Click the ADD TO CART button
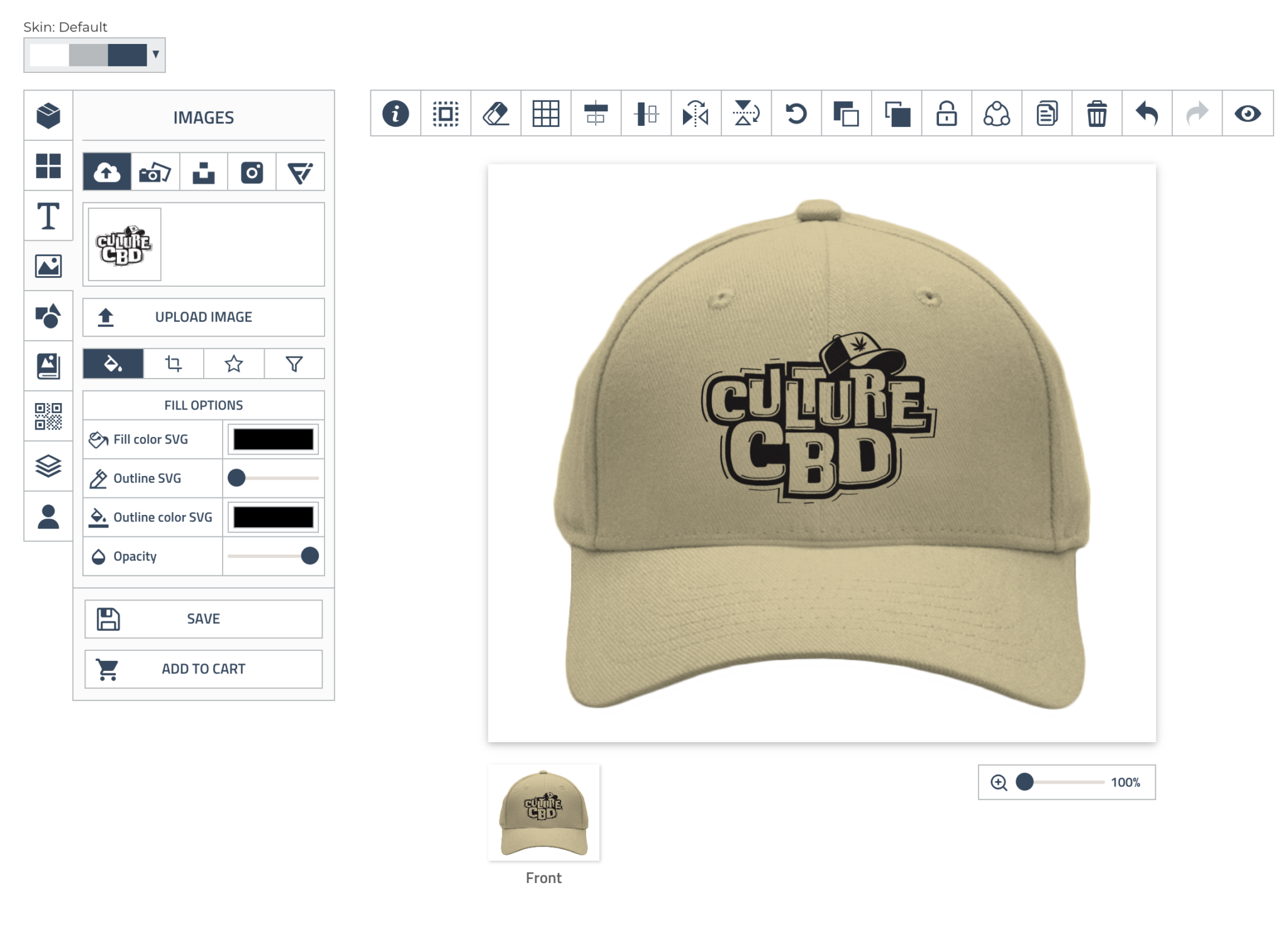This screenshot has height=932, width=1288. [x=203, y=669]
